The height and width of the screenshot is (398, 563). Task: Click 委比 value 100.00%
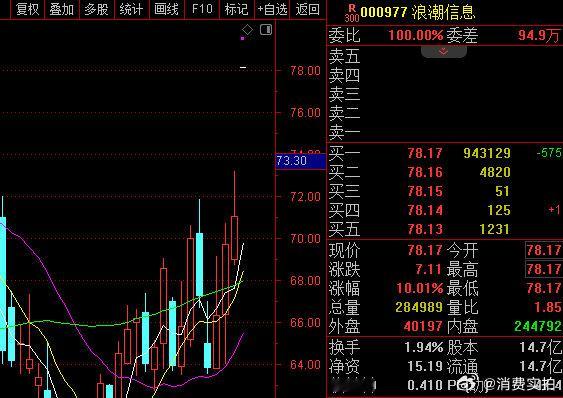point(416,35)
